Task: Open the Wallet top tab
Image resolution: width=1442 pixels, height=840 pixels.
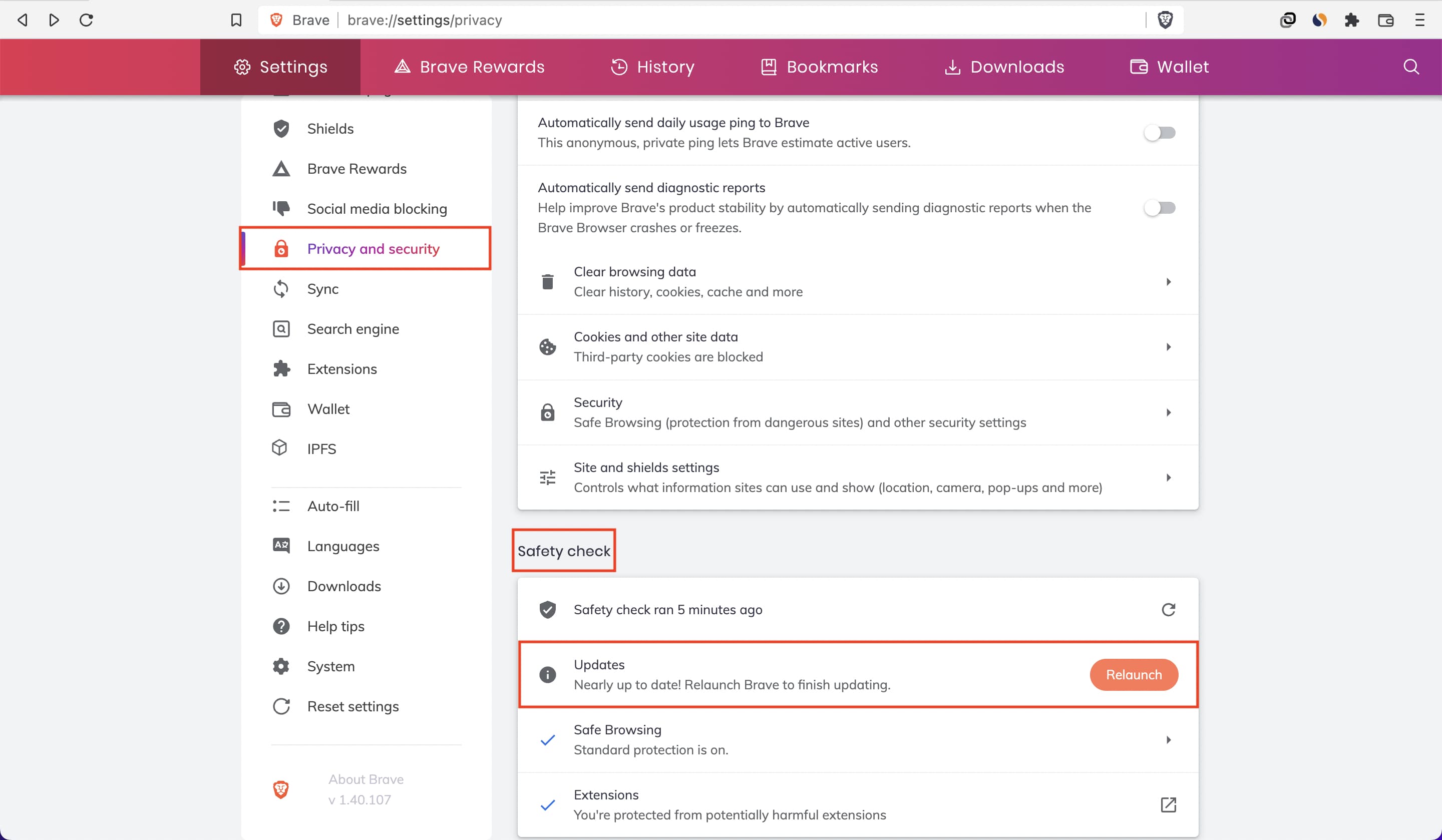Action: (x=1169, y=67)
